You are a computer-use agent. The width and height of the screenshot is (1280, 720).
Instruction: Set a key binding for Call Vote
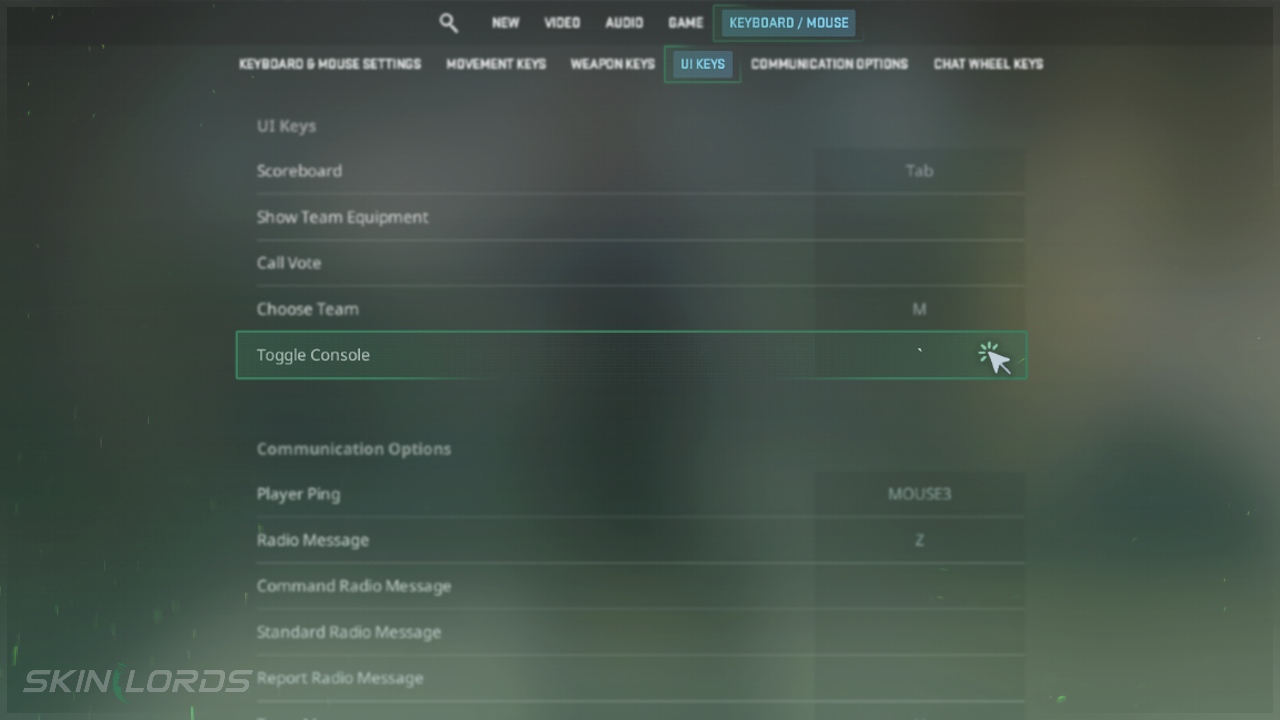click(919, 263)
